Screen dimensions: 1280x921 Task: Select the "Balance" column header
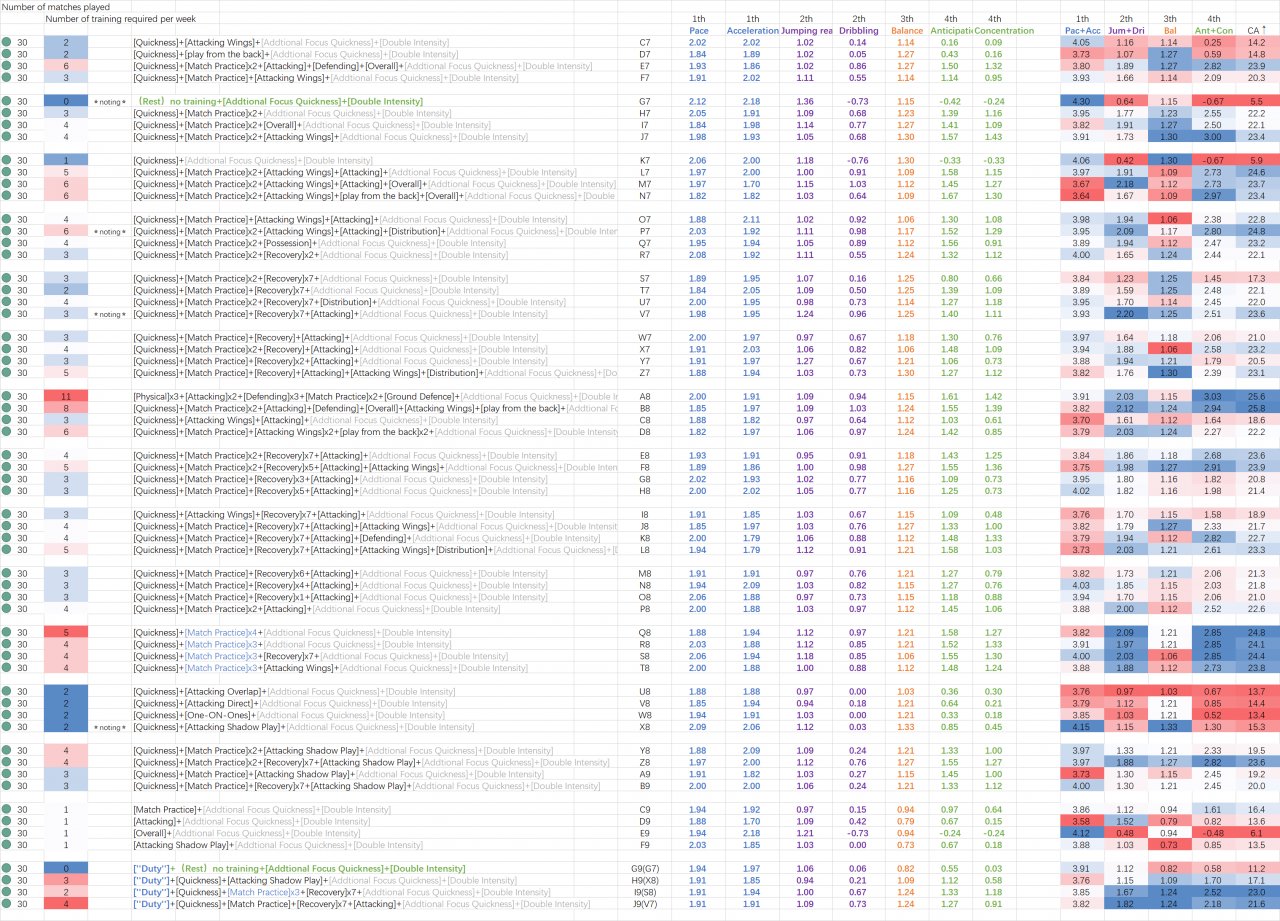coord(906,31)
